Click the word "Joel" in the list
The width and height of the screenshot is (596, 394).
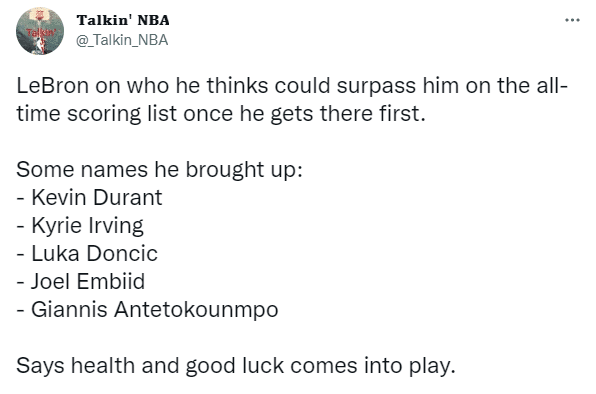pyautogui.click(x=50, y=282)
